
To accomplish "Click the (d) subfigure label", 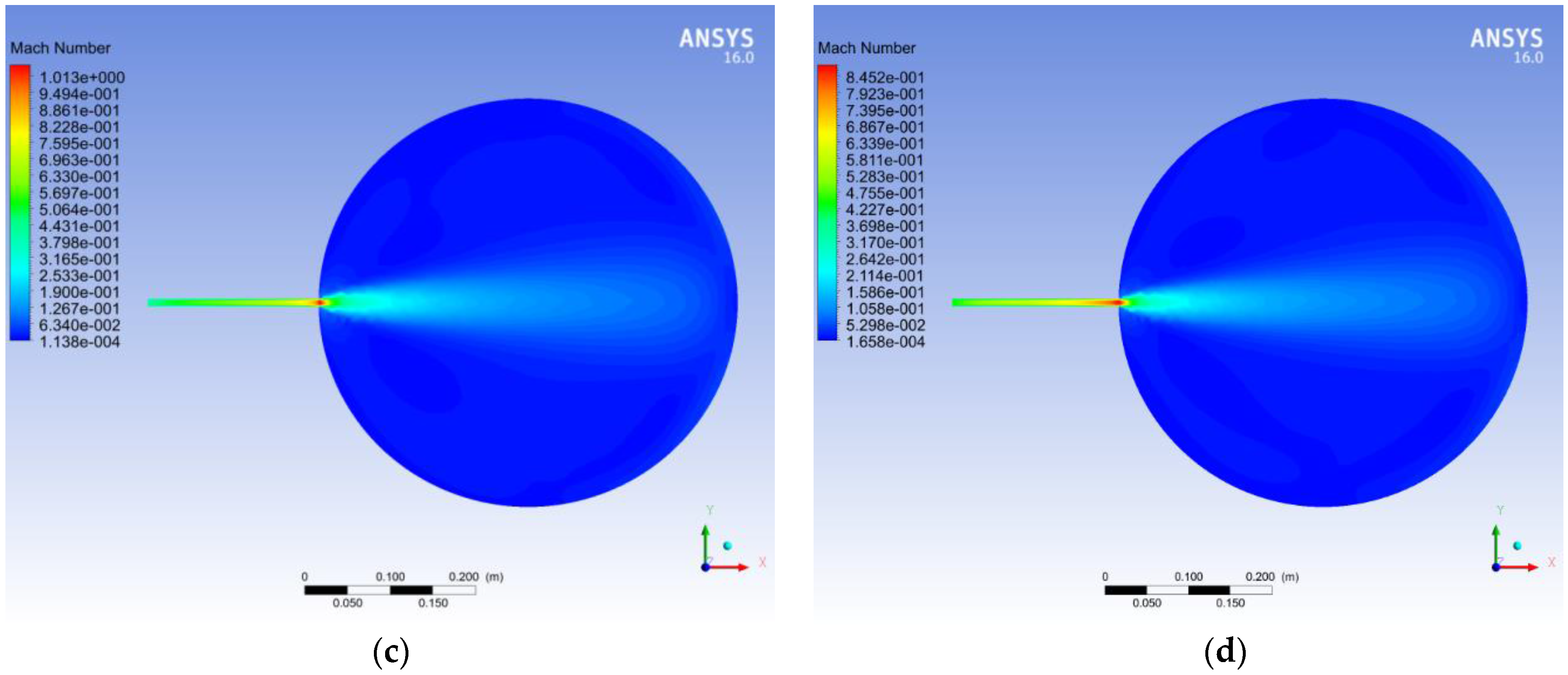I will coord(1225,652).
